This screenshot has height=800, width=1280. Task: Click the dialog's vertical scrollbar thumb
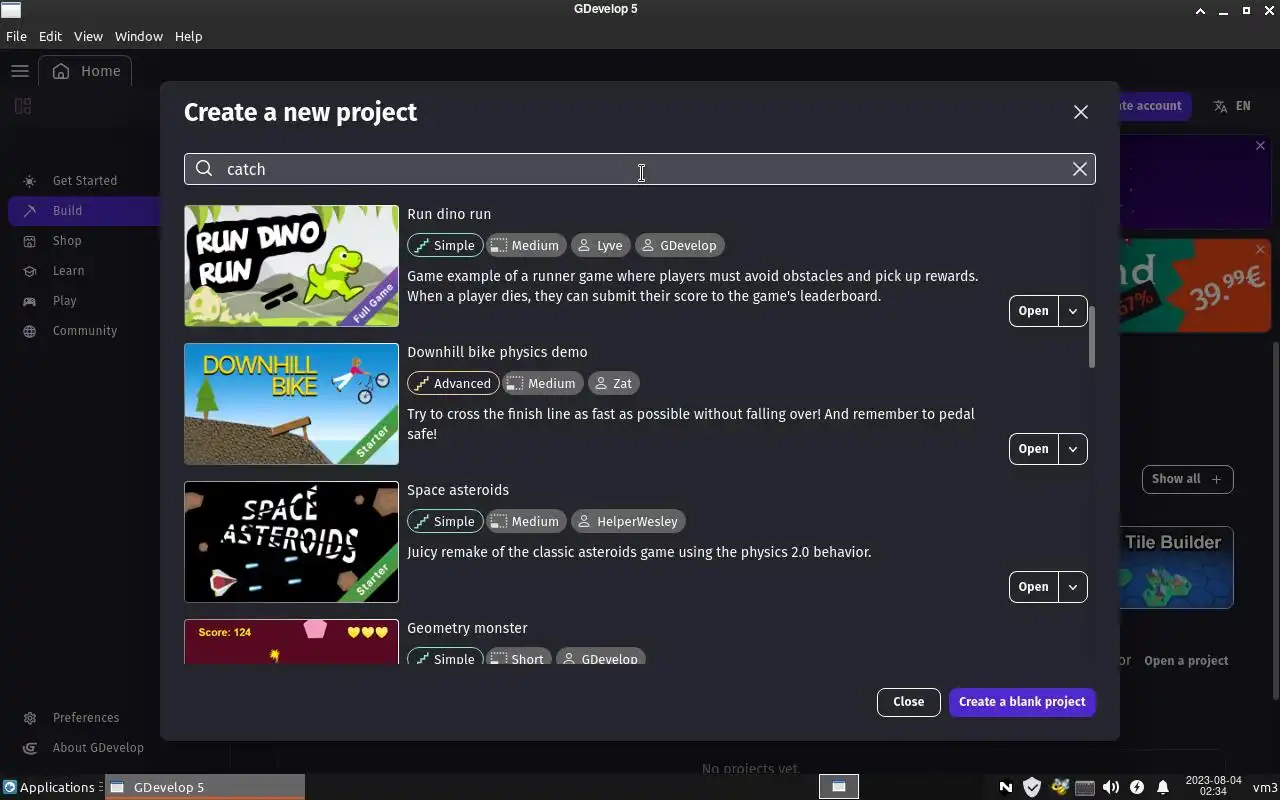[x=1091, y=337]
